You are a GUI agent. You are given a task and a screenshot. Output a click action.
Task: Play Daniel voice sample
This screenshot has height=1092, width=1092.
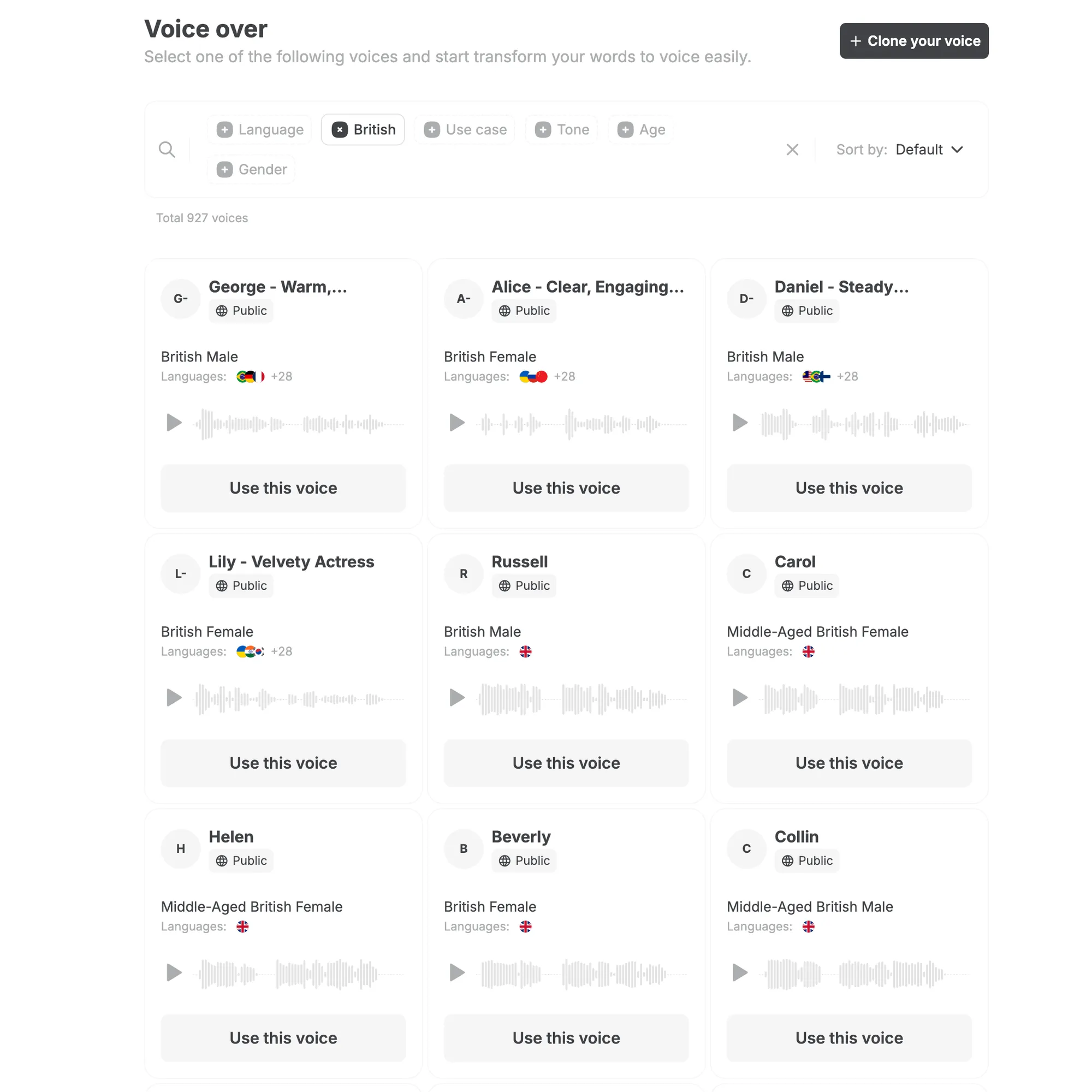[x=740, y=422]
